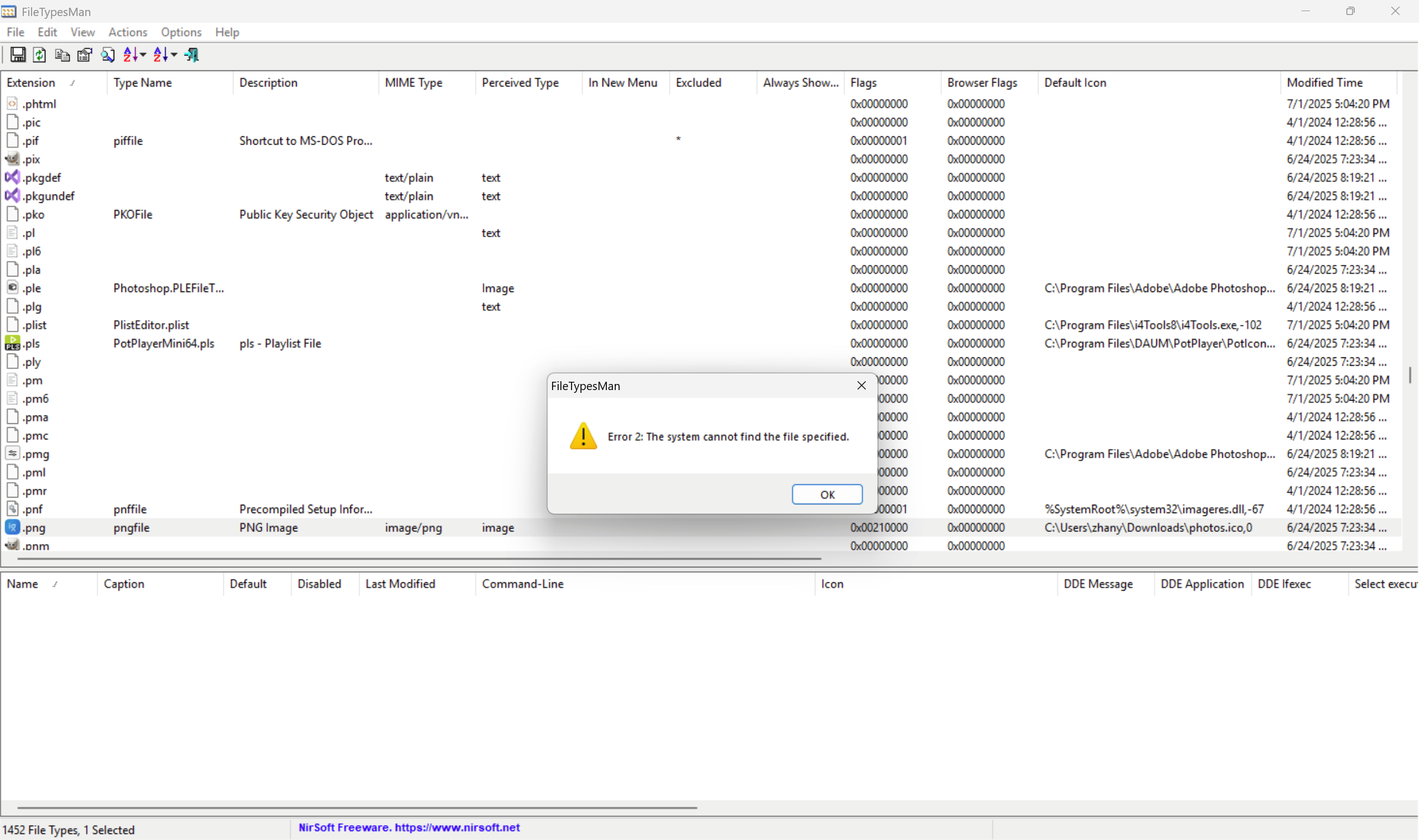The image size is (1419, 840).
Task: Sort the list using the A-Z sort icon
Action: [x=129, y=54]
